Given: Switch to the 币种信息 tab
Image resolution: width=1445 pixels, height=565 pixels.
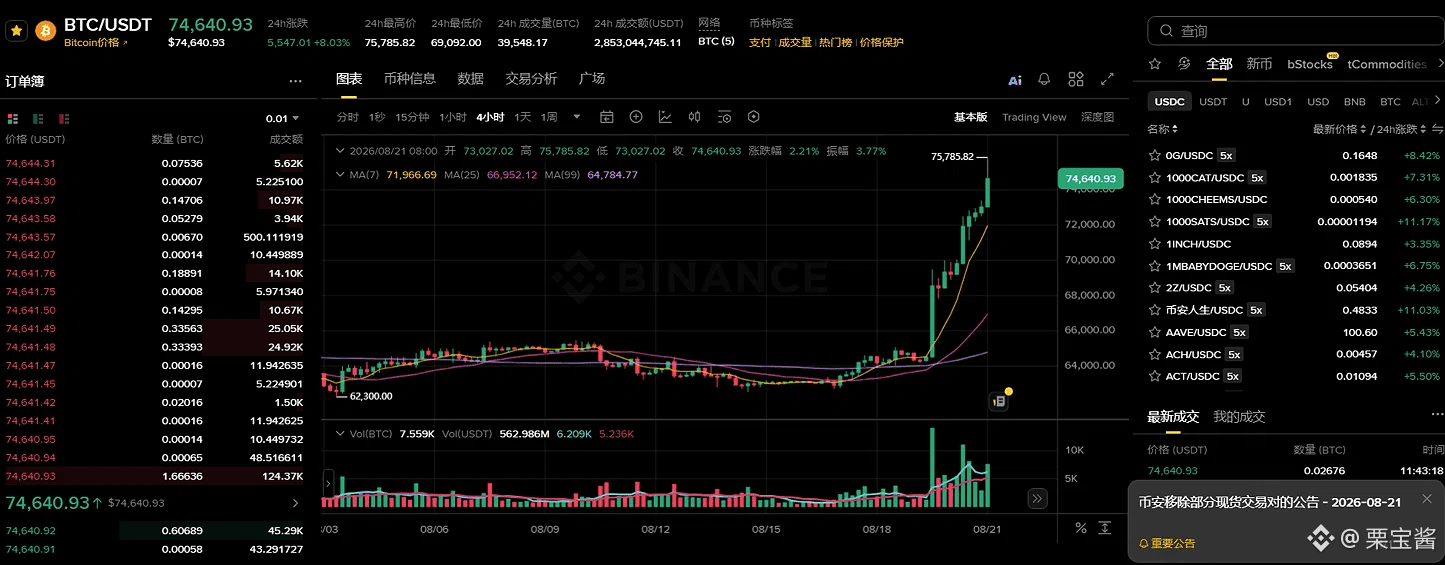Looking at the screenshot, I should 410,78.
